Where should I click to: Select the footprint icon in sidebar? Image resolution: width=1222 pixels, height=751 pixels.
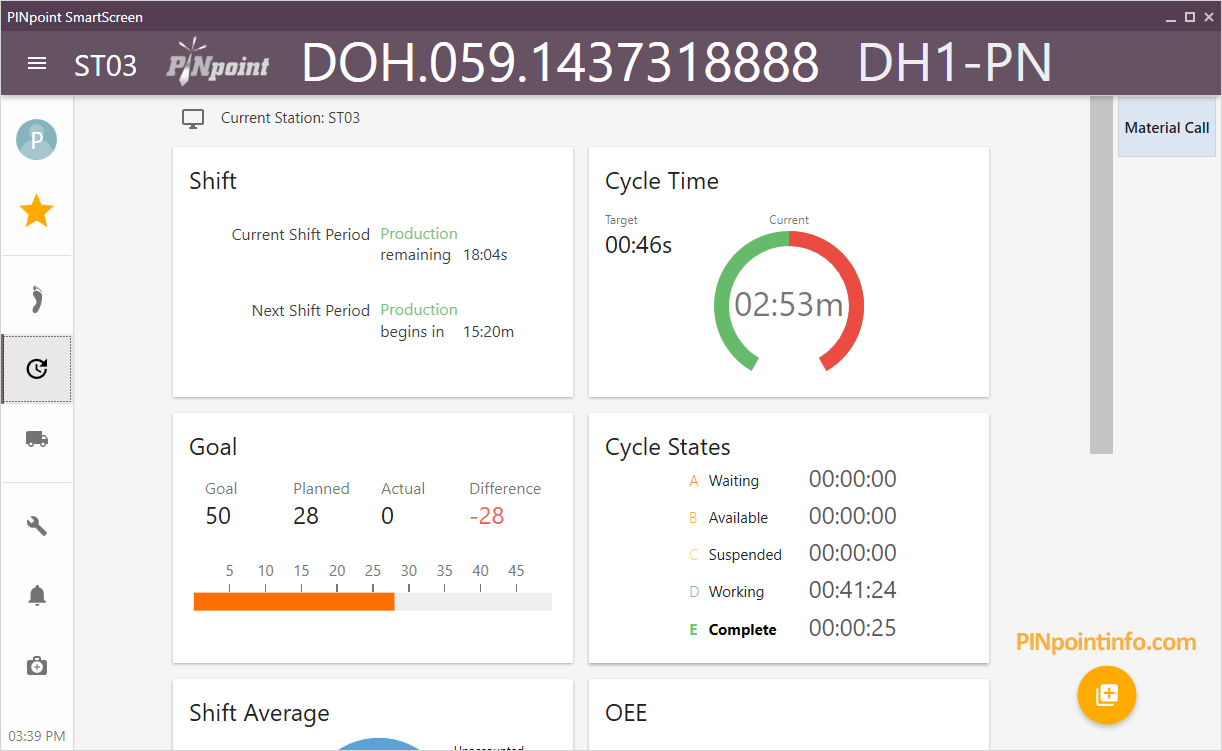click(36, 298)
